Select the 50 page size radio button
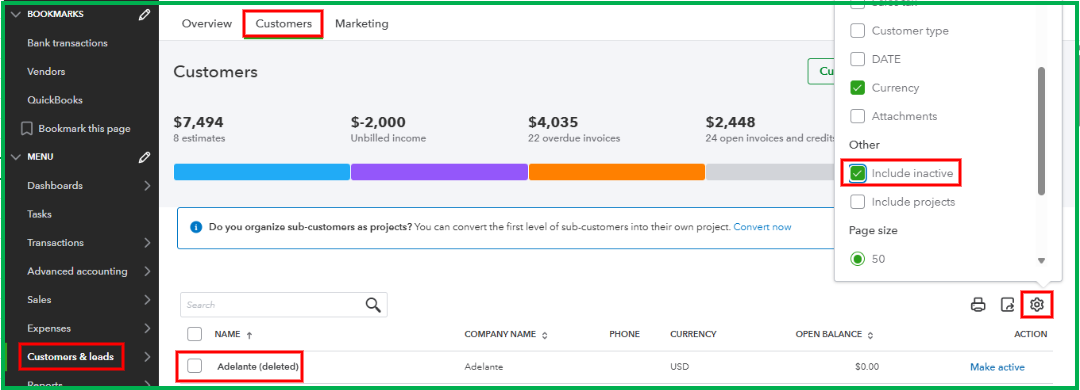The height and width of the screenshot is (390, 1080). (858, 259)
